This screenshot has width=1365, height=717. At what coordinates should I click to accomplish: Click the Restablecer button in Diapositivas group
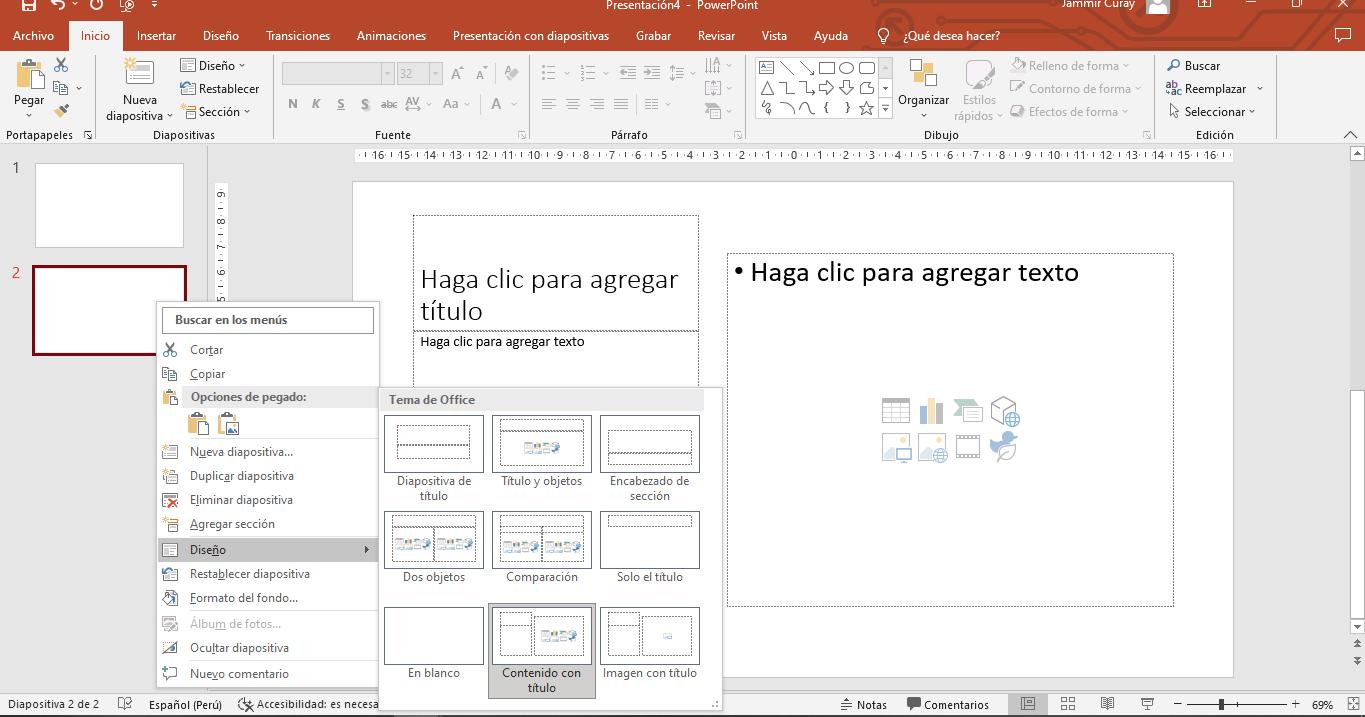[220, 89]
